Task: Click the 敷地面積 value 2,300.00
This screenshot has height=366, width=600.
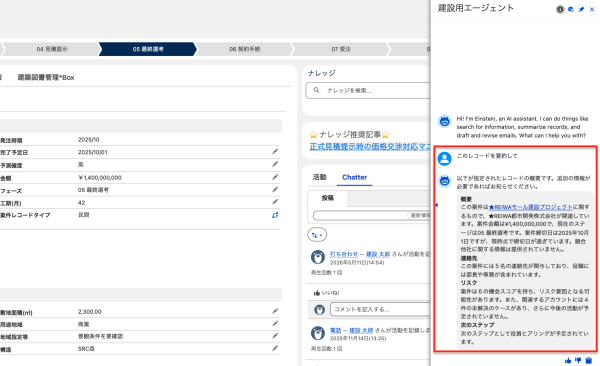Action: (90, 312)
